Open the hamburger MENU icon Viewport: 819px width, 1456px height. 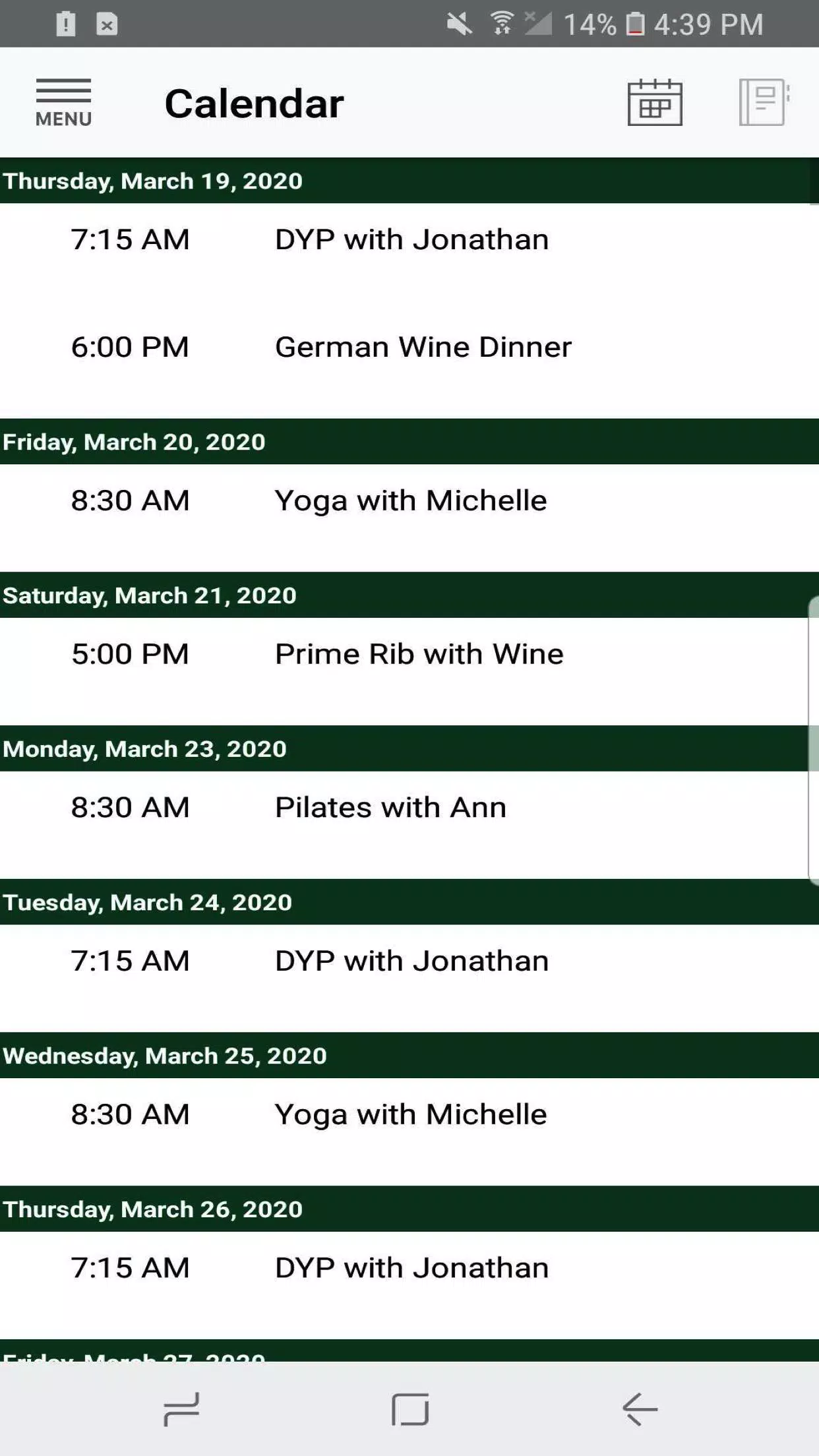click(x=63, y=102)
